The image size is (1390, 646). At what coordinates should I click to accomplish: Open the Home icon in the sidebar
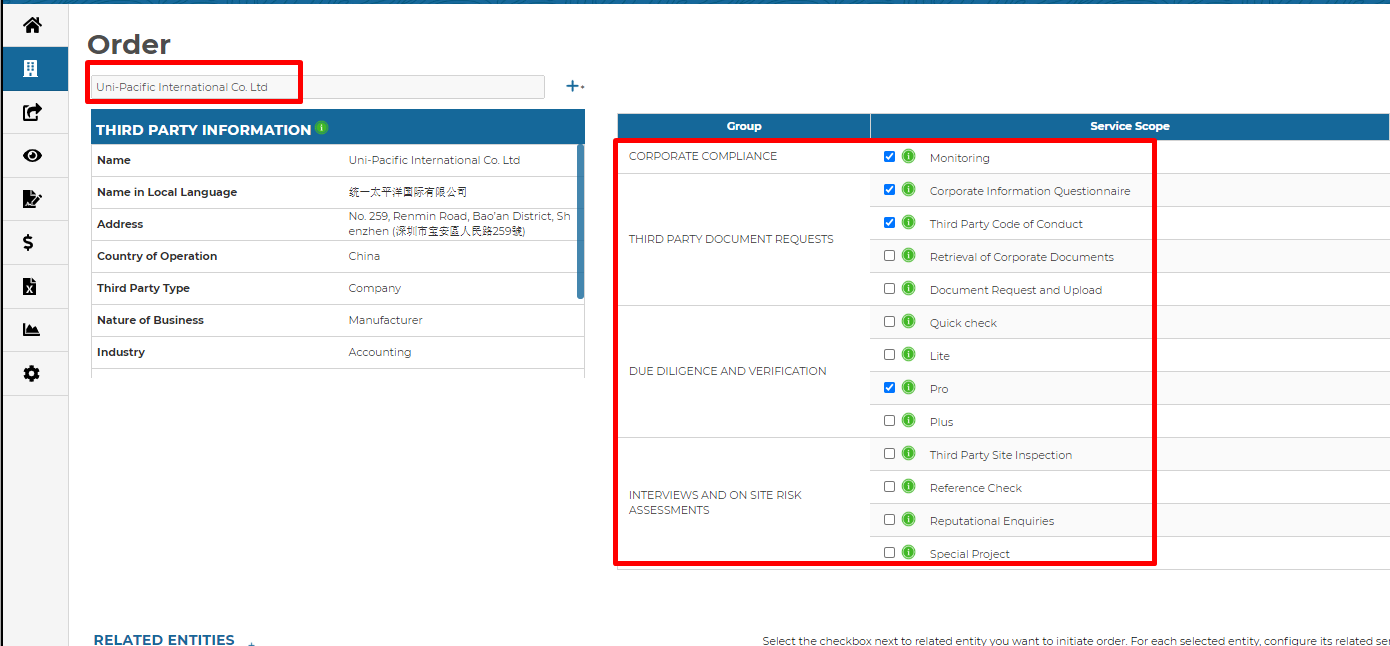[32, 25]
